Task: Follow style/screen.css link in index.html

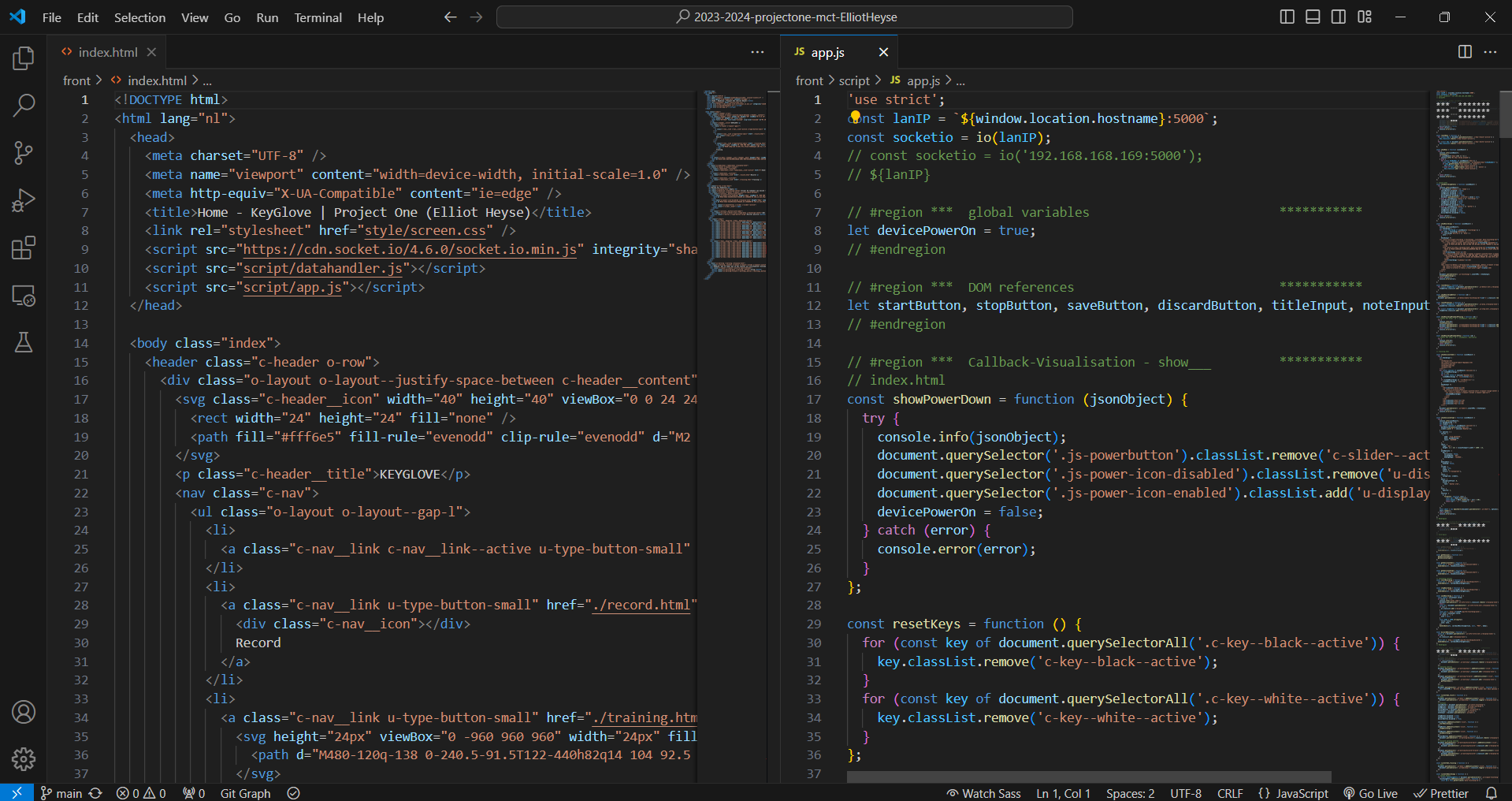Action: point(425,230)
